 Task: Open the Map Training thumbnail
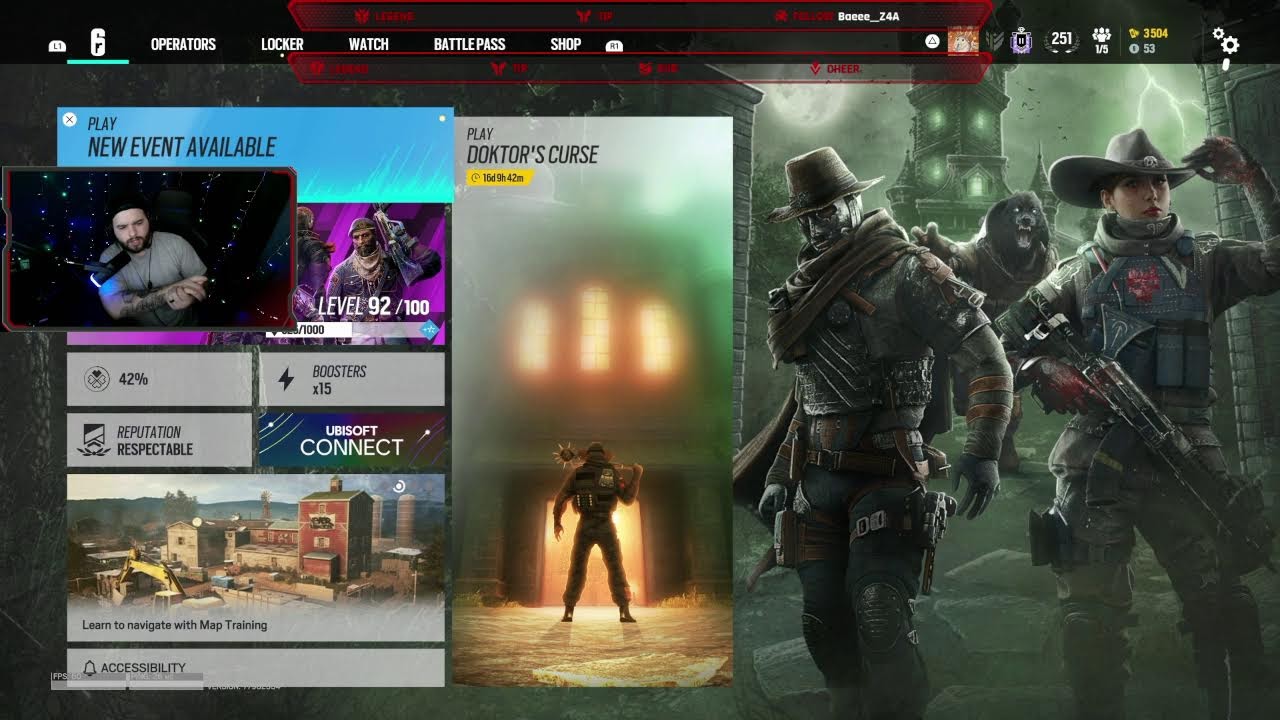(x=255, y=558)
